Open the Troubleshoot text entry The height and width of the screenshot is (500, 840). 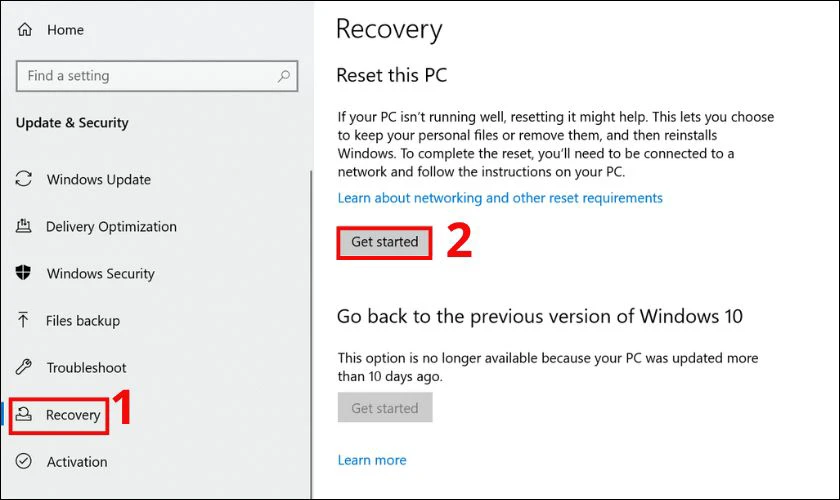[87, 368]
